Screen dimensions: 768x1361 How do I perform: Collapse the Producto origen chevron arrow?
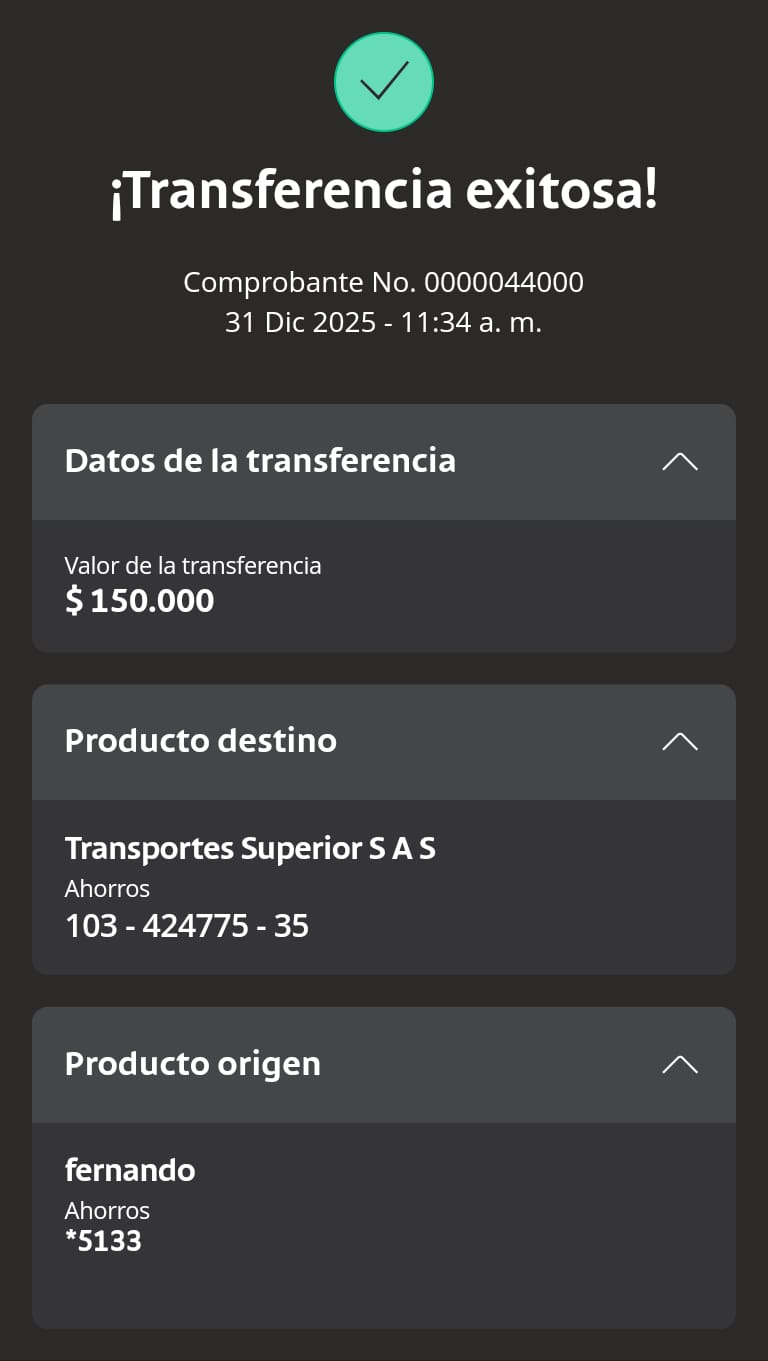(x=680, y=1064)
